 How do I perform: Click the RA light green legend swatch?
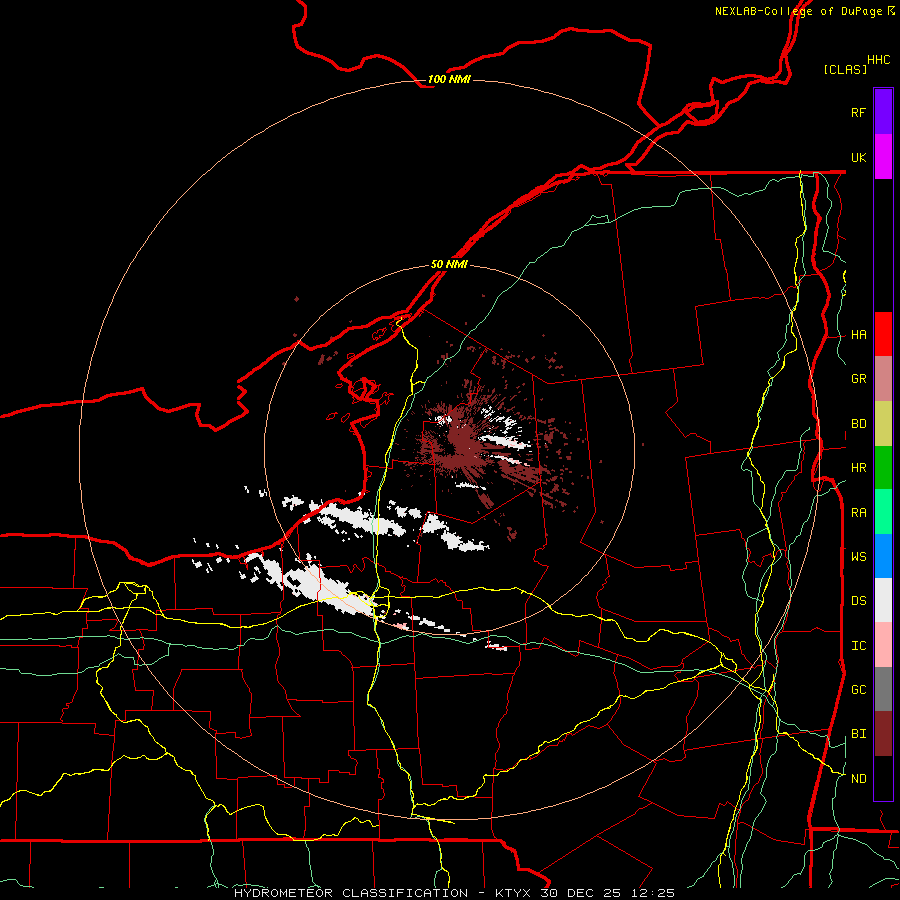click(883, 512)
